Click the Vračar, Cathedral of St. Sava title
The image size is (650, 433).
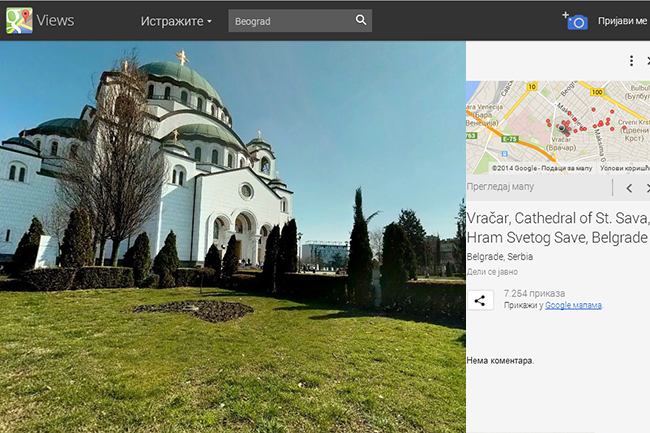click(x=558, y=227)
